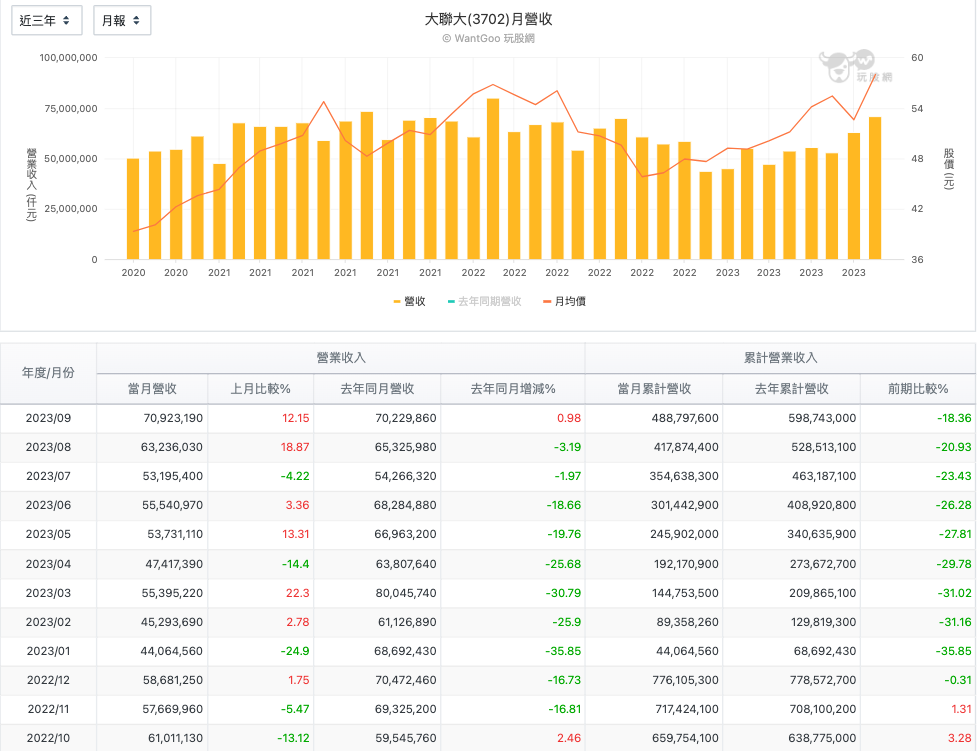Click the first bar on the chart's left
The width and height of the screenshot is (977, 751).
(133, 210)
